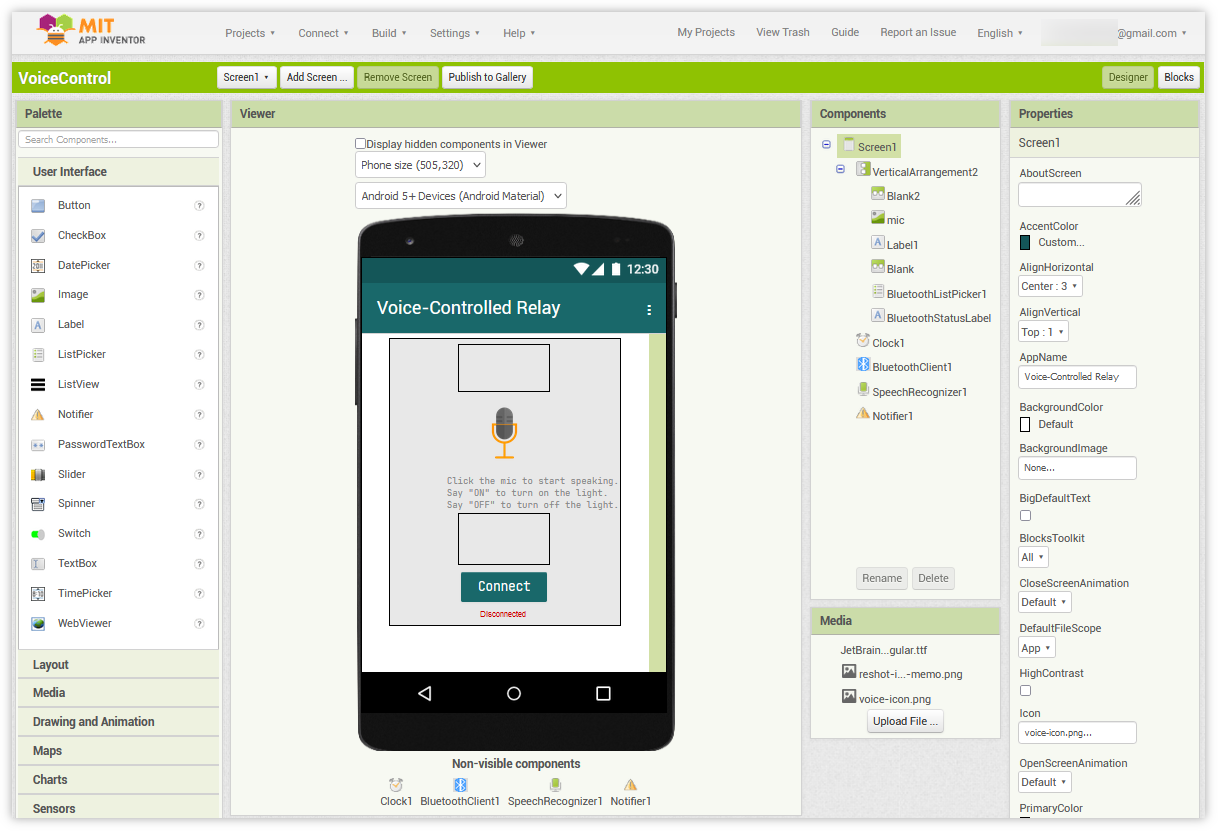Open the English language menu
This screenshot has width=1218, height=831.
pos(1000,33)
